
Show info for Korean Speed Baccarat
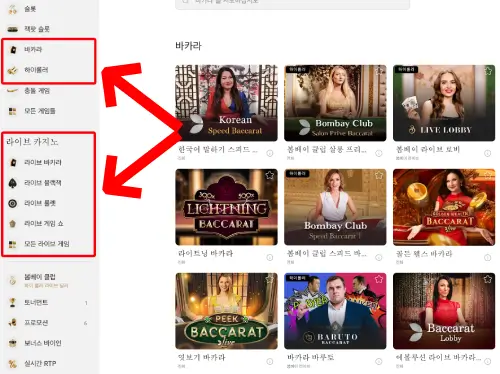270,153
